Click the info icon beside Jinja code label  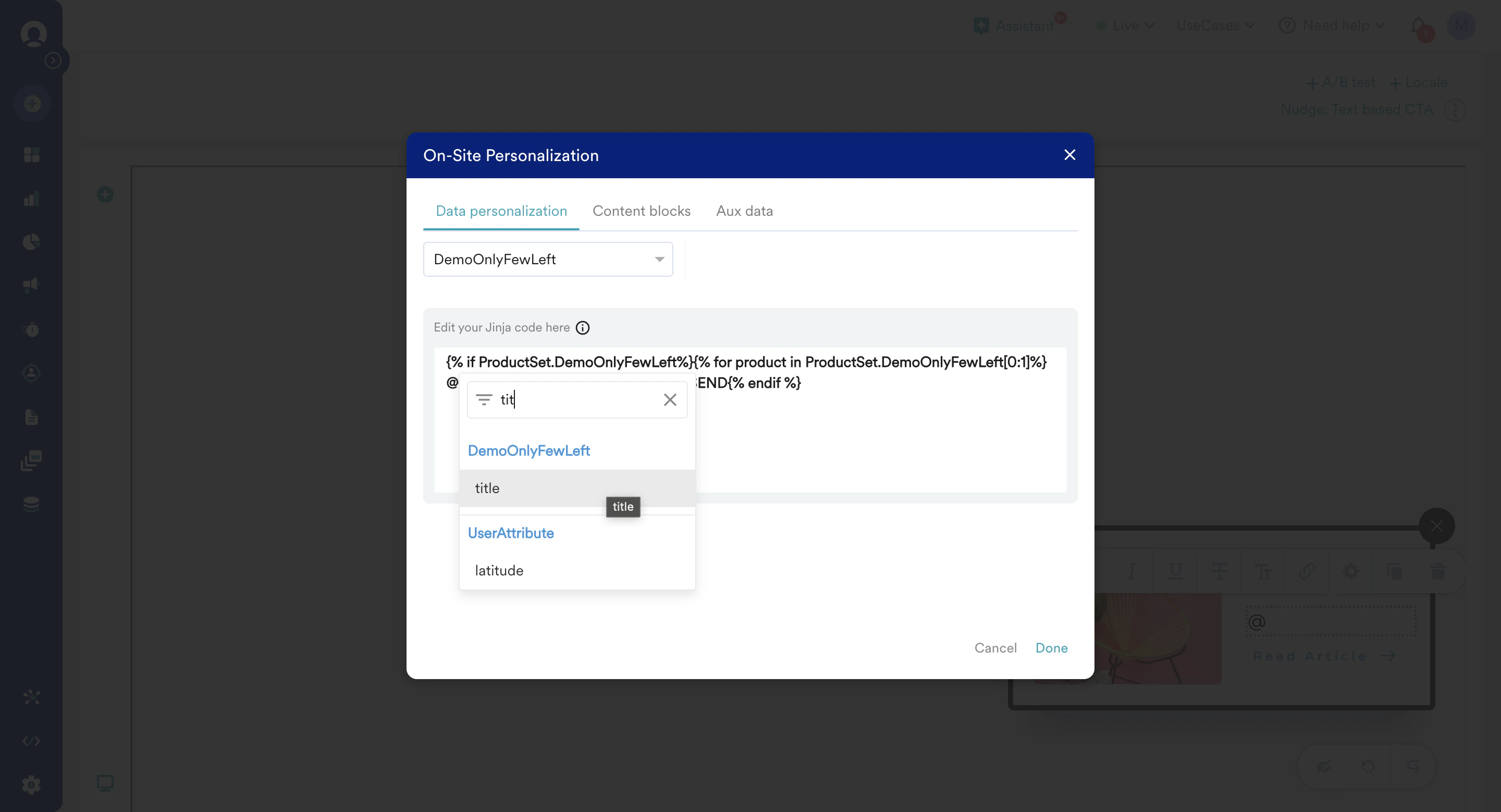pos(582,327)
